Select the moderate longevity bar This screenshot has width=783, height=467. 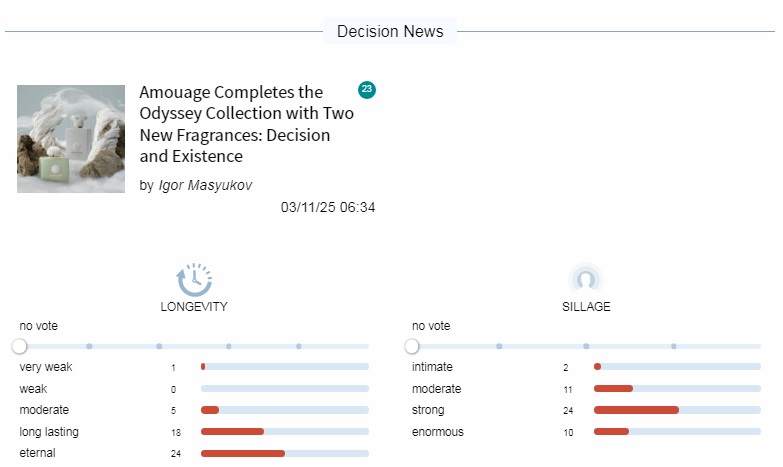coord(285,410)
